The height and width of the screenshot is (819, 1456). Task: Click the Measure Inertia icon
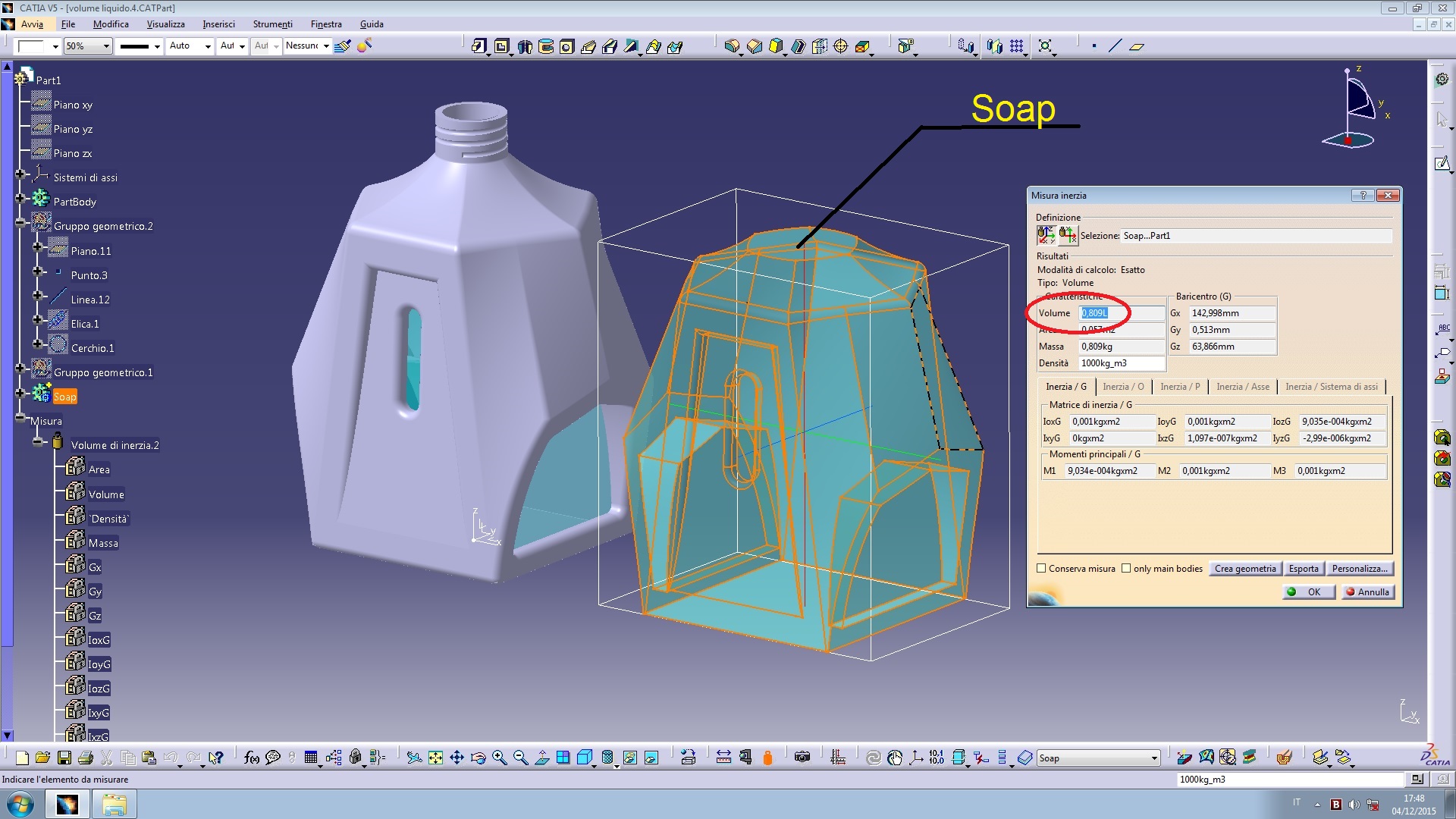coord(767,758)
